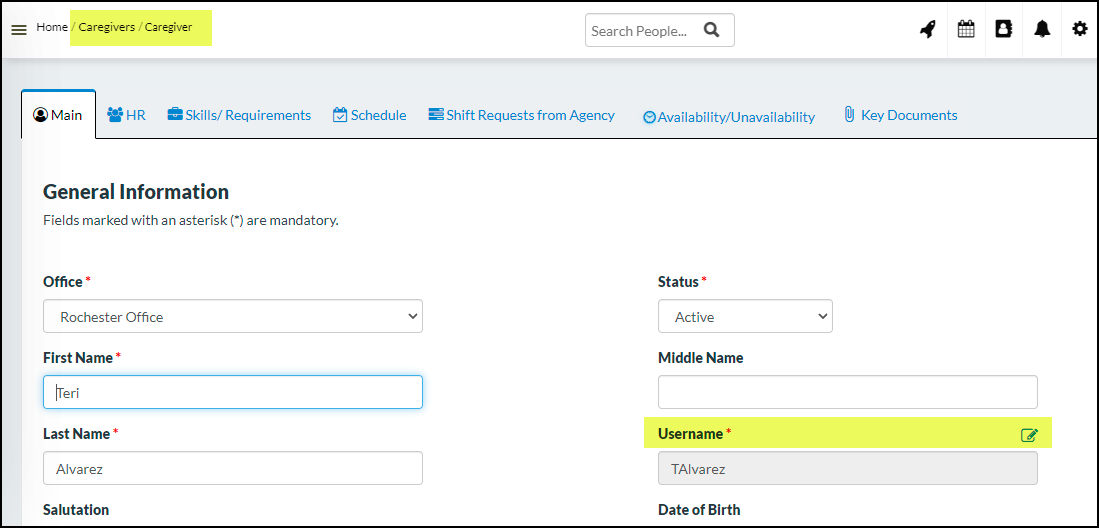Go to the Schedule tab
The image size is (1099, 528).
[x=369, y=115]
